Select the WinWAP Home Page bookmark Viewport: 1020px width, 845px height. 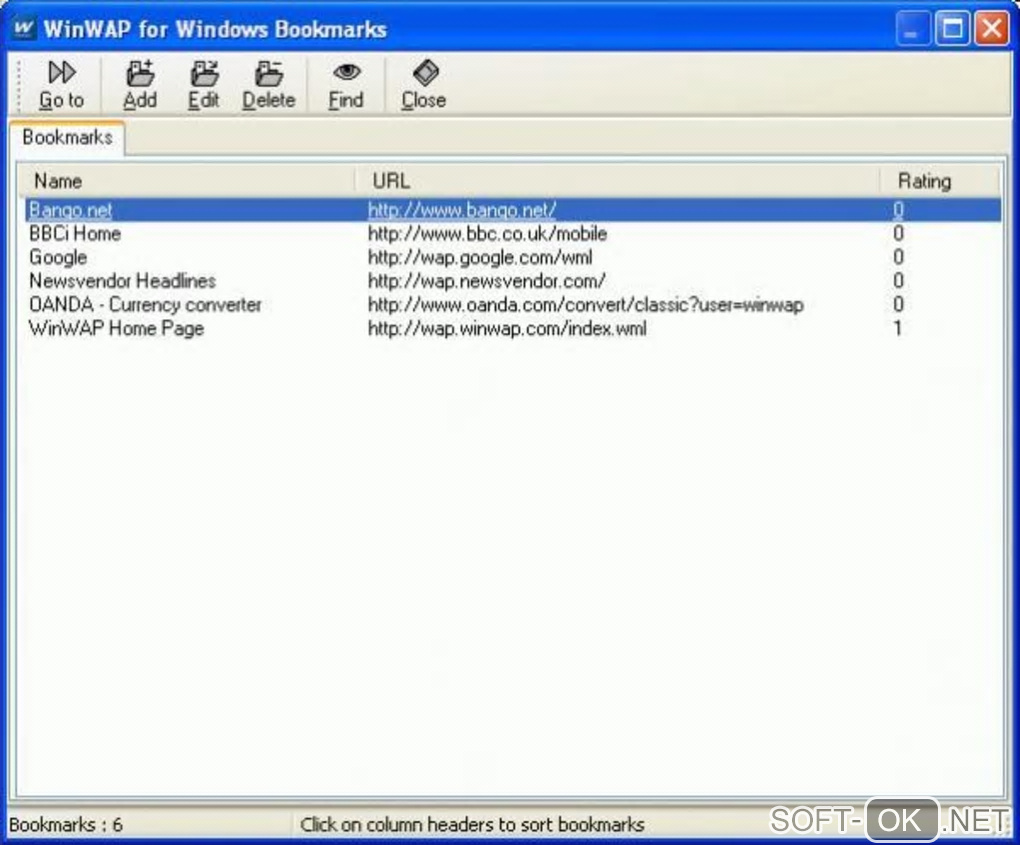pos(116,329)
